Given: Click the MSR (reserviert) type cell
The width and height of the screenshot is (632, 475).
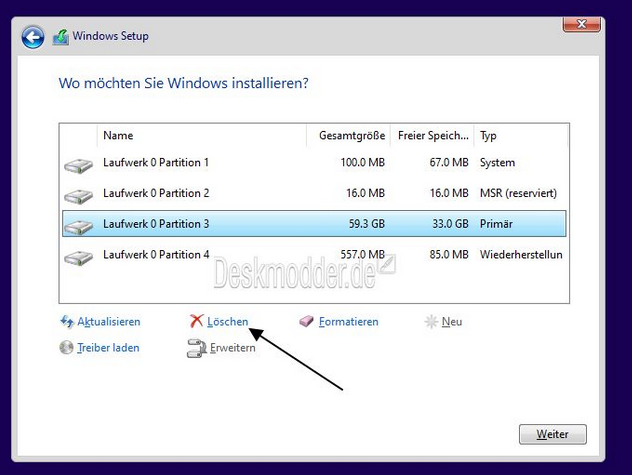Looking at the screenshot, I should [x=518, y=193].
